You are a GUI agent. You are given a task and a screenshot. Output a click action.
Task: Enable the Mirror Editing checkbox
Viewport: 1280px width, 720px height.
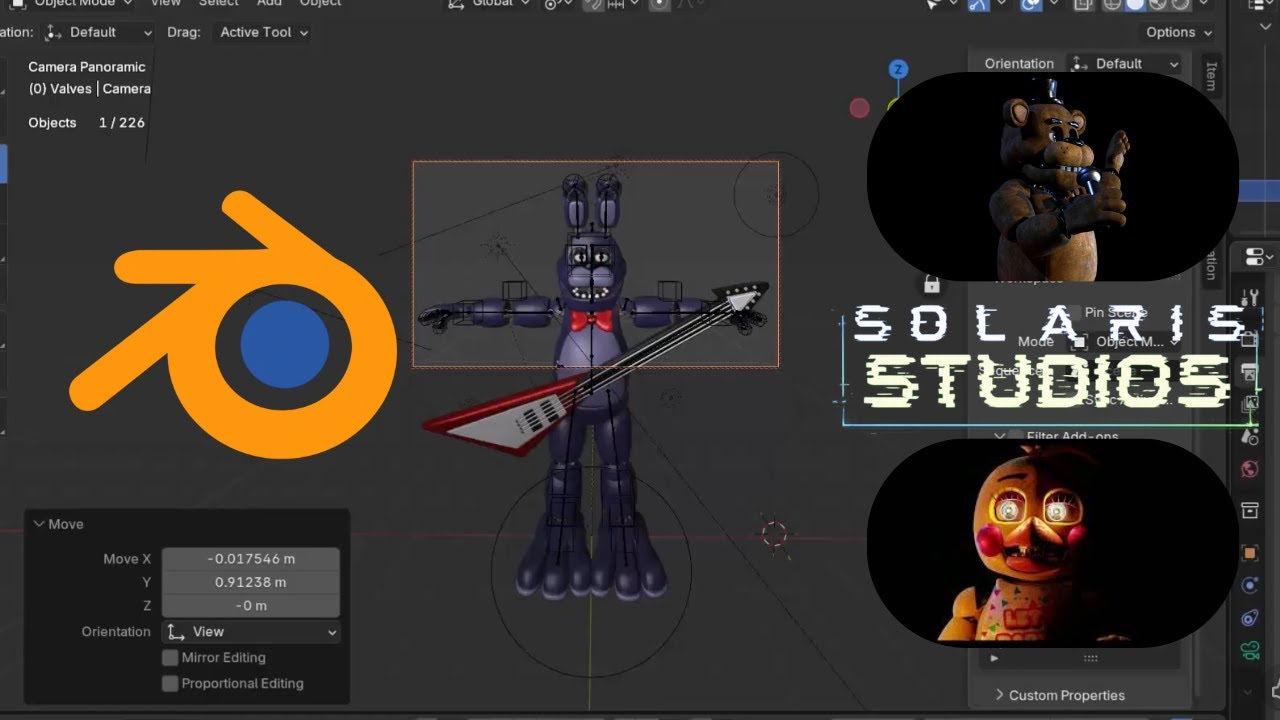(x=170, y=658)
